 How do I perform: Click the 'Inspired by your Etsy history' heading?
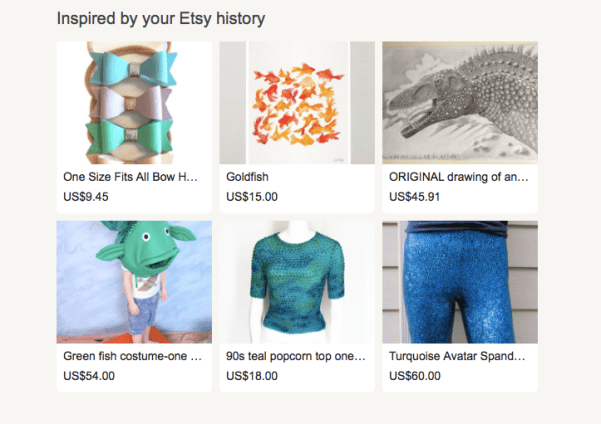click(161, 19)
